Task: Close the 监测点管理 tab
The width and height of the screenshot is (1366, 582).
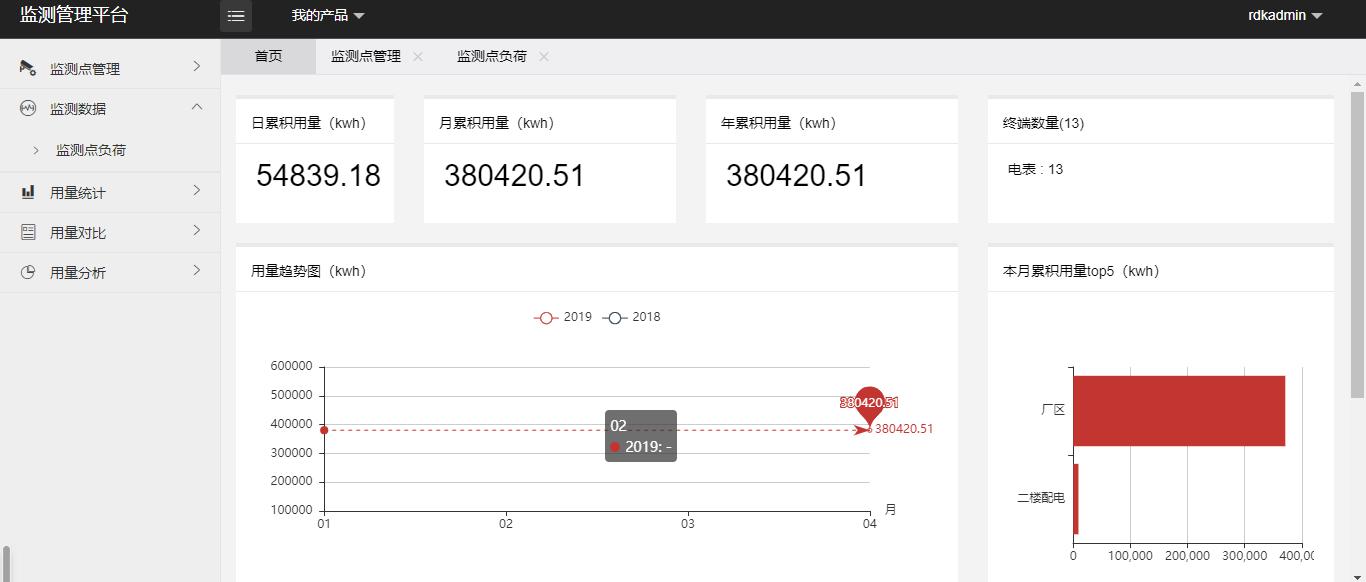Action: tap(418, 57)
